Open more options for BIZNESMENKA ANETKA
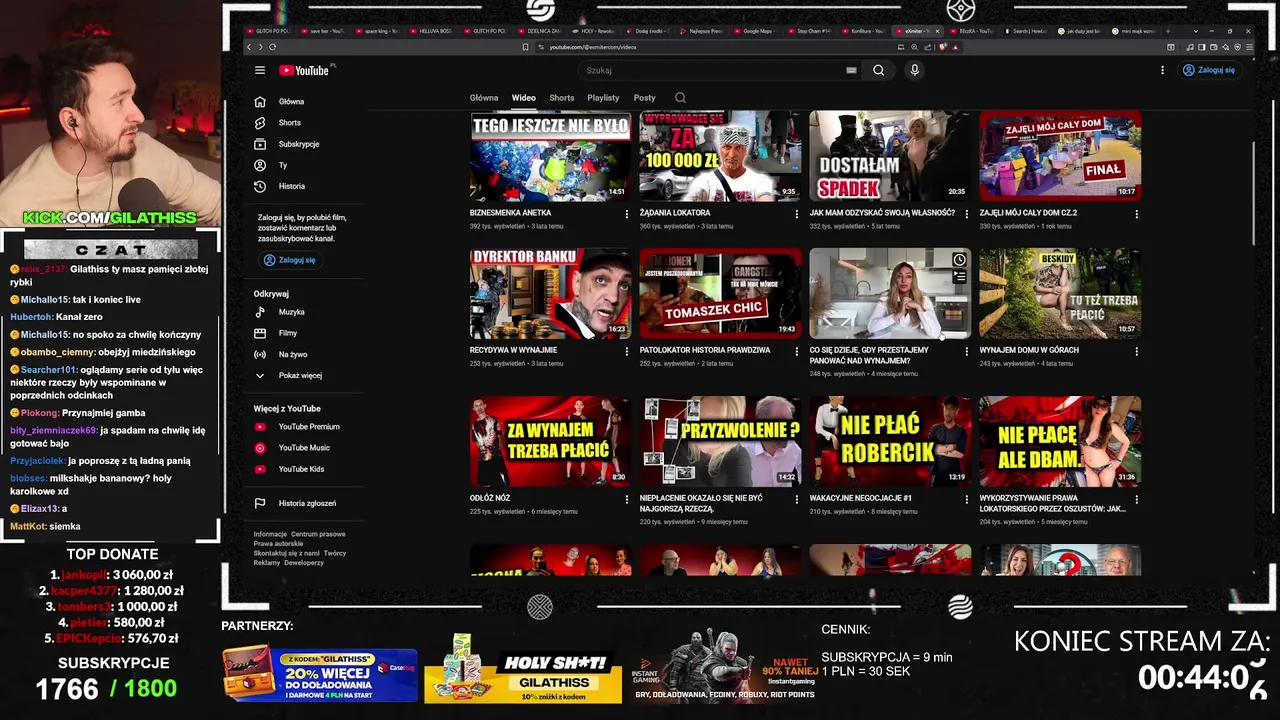The height and width of the screenshot is (720, 1280). pos(627,214)
